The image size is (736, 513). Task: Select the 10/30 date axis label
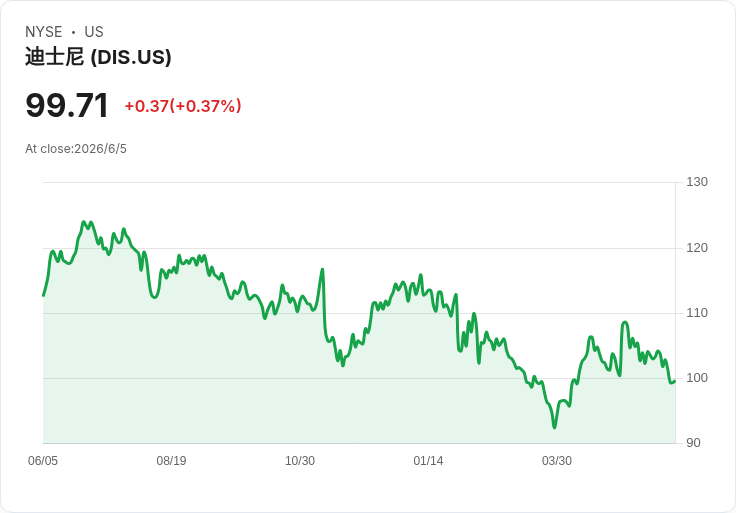coord(300,461)
